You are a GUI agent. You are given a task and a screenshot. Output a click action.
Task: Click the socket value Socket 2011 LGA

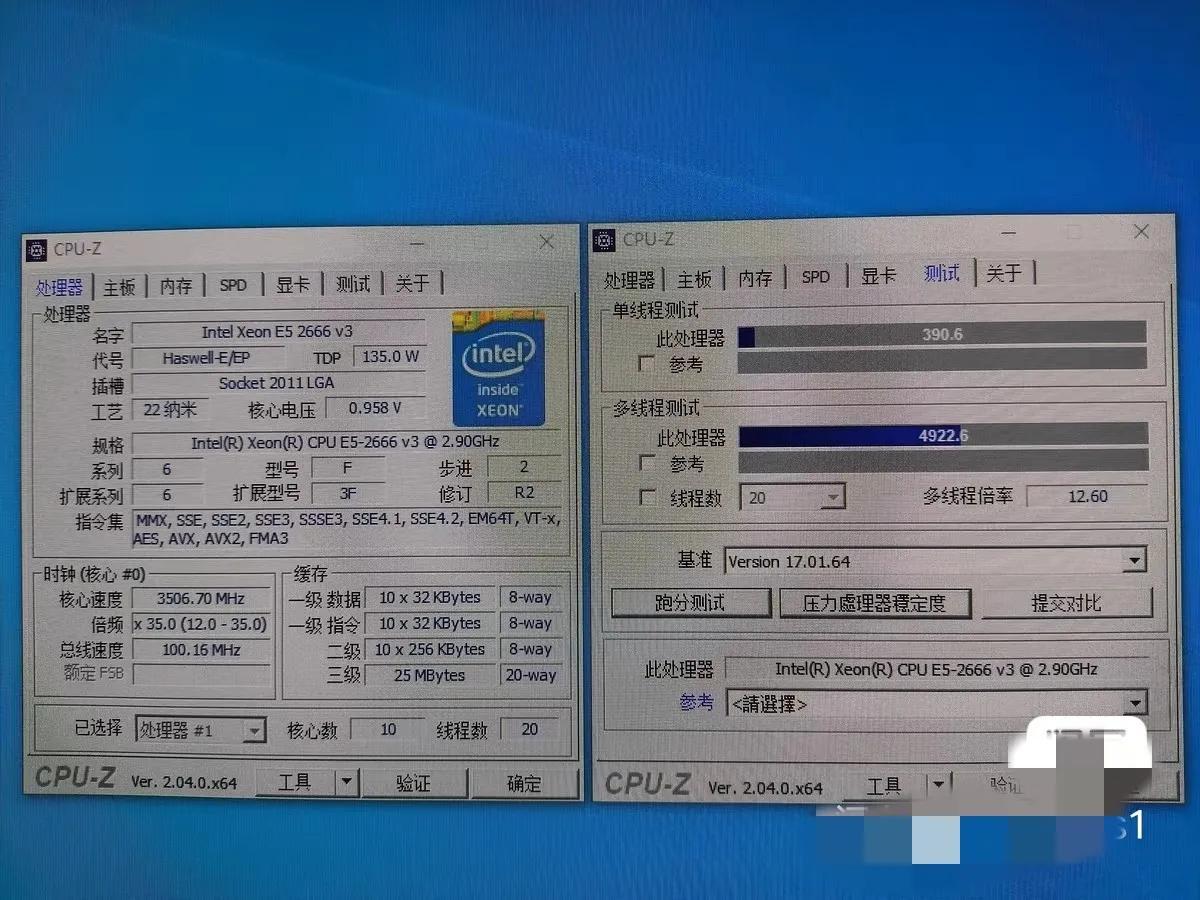tap(278, 383)
